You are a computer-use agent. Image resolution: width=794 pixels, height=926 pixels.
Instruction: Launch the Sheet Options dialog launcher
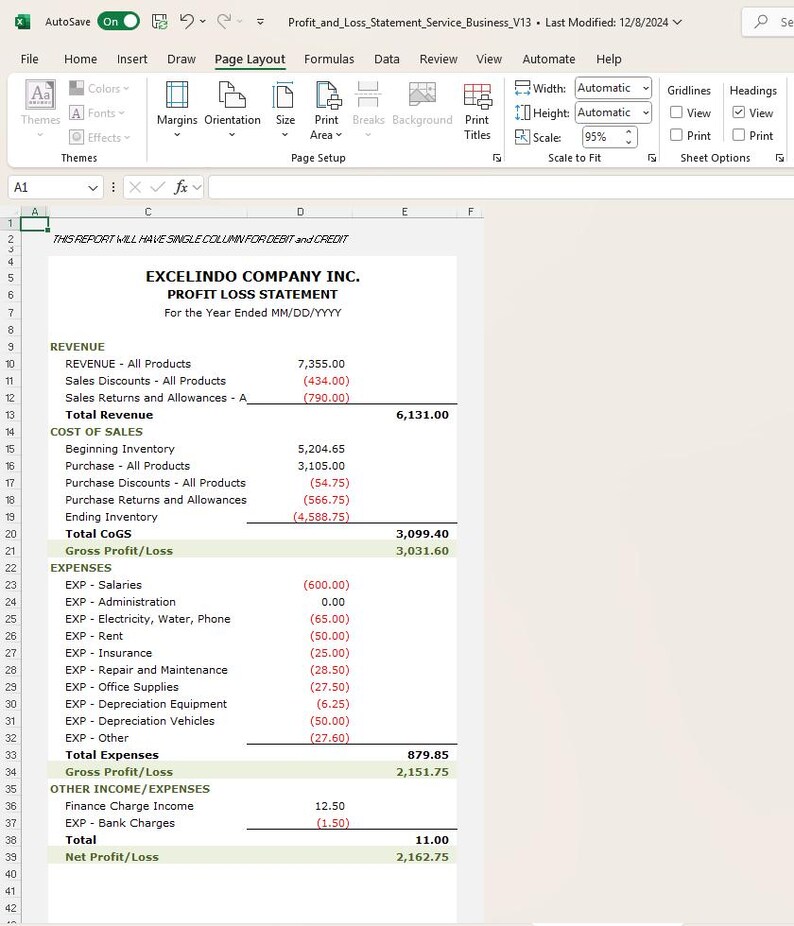click(x=780, y=158)
